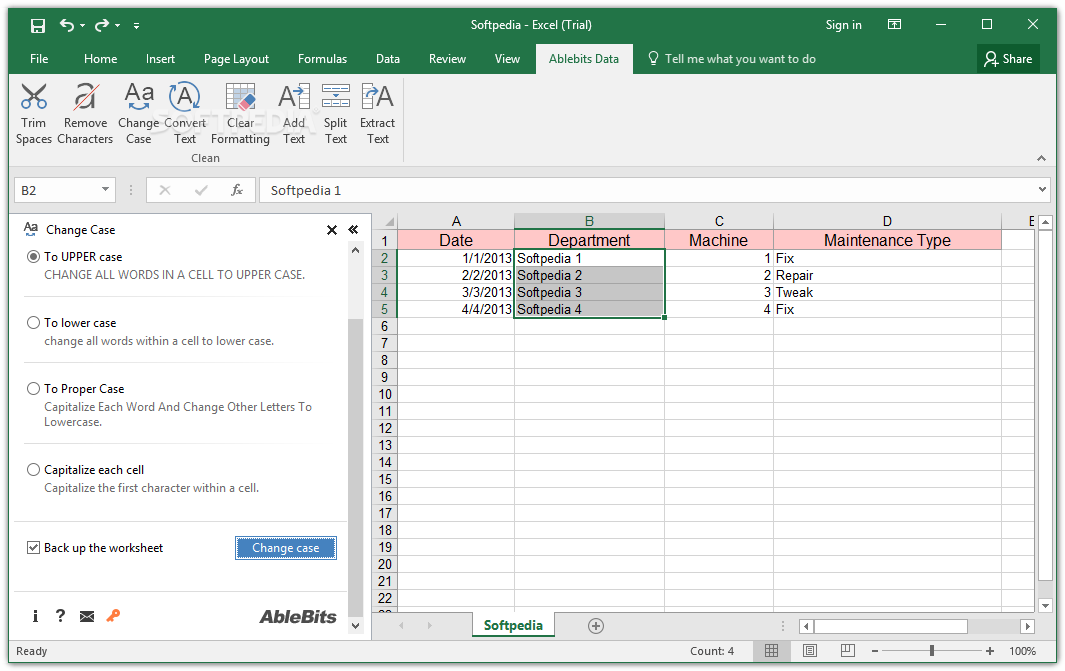
Task: Click the zoom out minus button
Action: click(875, 651)
